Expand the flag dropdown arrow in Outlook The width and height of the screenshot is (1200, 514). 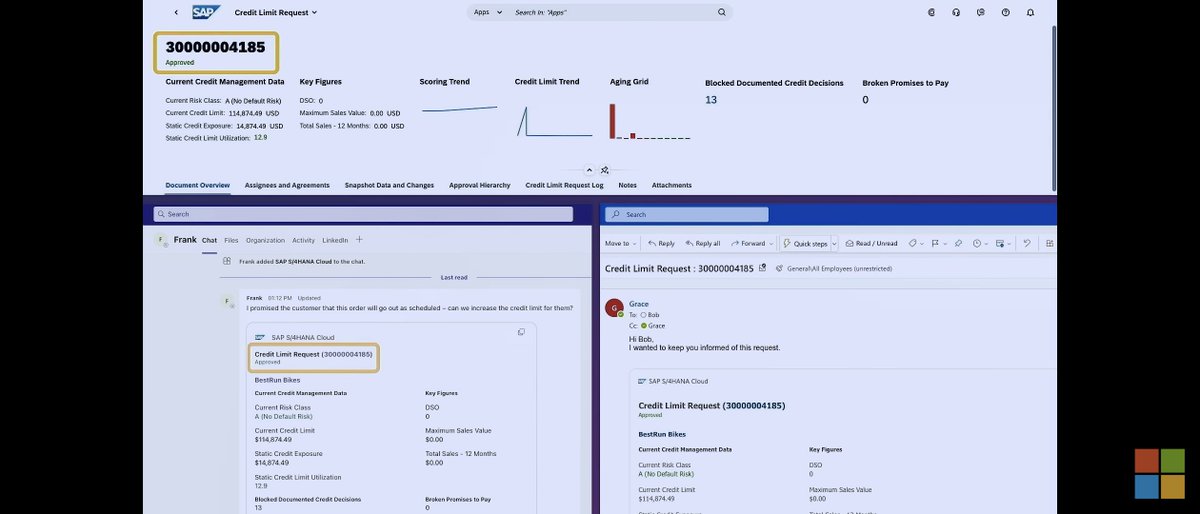tap(945, 244)
